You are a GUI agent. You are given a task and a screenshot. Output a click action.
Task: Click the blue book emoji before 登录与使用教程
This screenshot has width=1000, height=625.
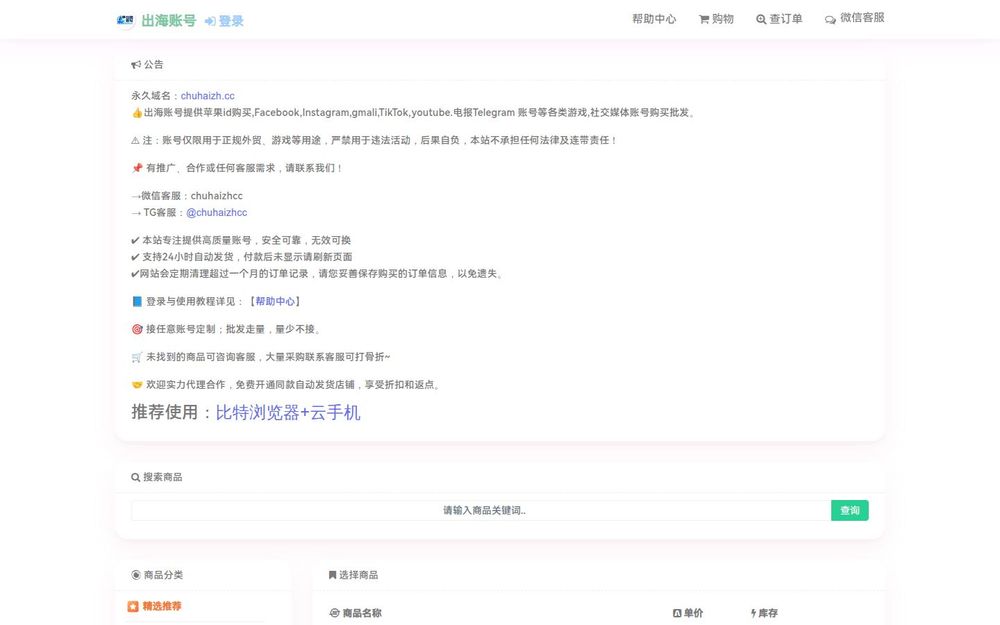tap(136, 301)
